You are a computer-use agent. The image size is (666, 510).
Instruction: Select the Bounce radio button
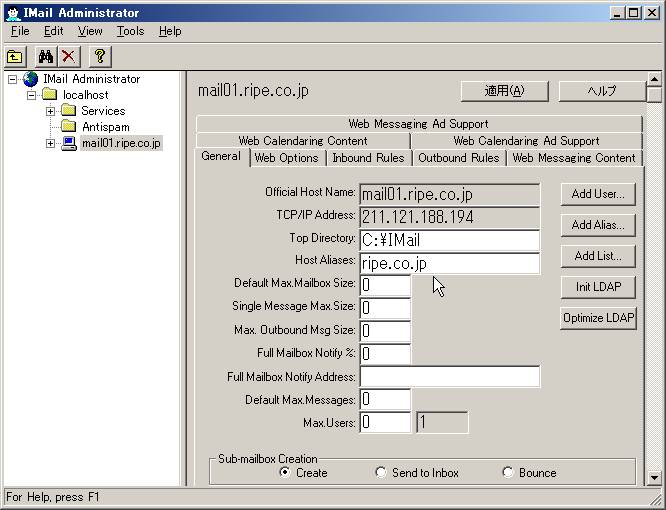508,472
